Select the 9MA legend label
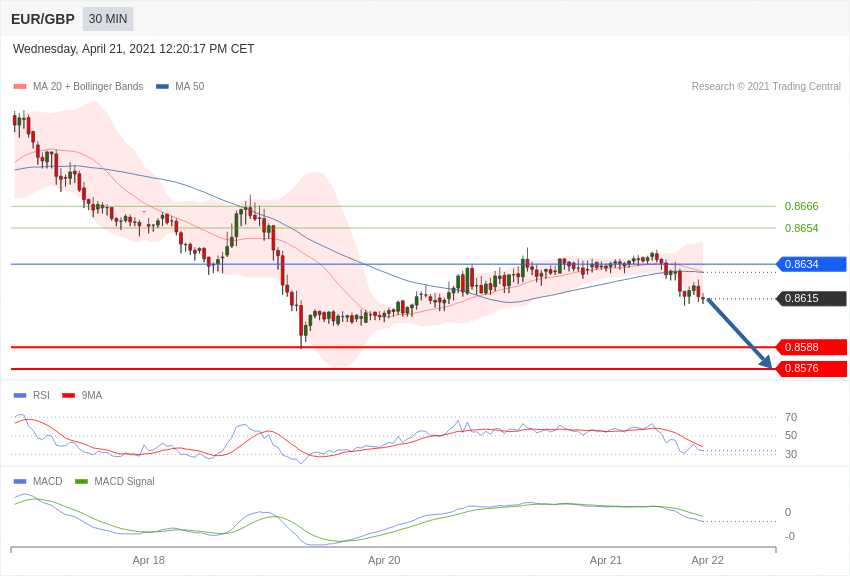Screen dimensions: 850x576 pyautogui.click(x=92, y=396)
